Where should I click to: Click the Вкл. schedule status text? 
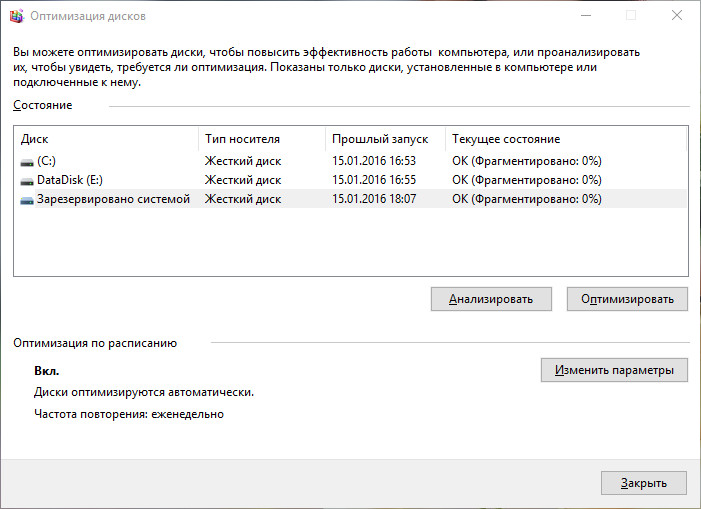point(46,371)
